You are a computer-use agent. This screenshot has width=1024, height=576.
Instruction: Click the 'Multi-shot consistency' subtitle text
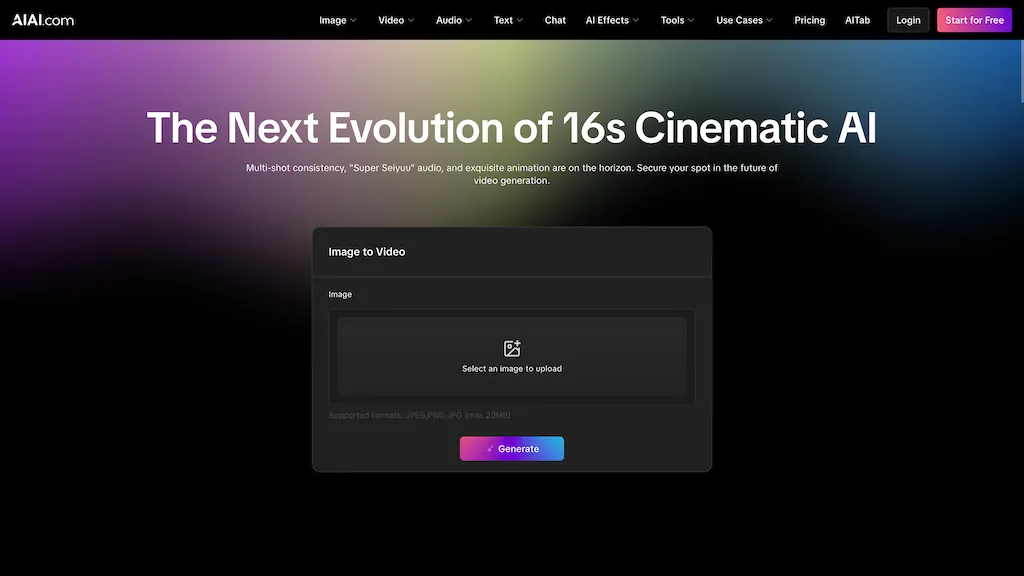coord(512,174)
